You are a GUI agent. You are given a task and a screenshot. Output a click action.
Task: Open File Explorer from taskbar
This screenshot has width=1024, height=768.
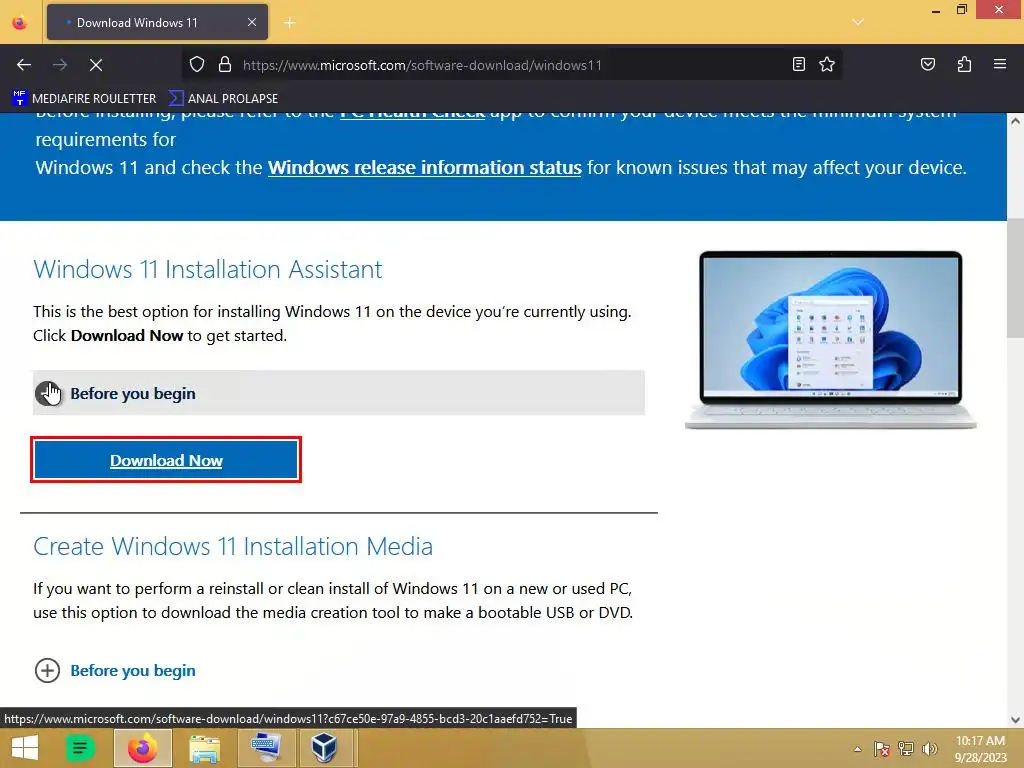204,748
